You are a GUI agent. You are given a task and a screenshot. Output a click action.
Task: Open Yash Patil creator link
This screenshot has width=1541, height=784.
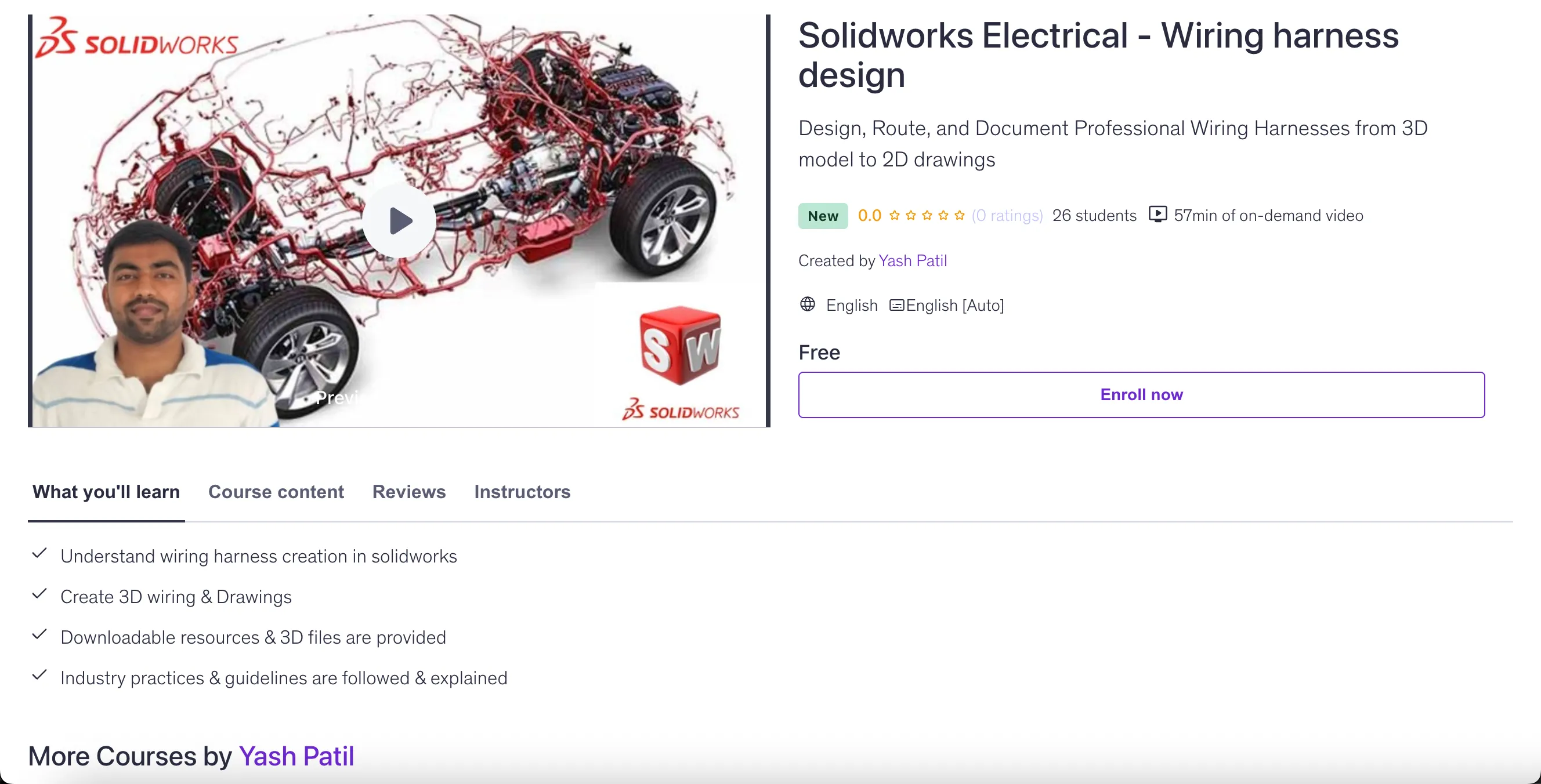click(x=912, y=261)
